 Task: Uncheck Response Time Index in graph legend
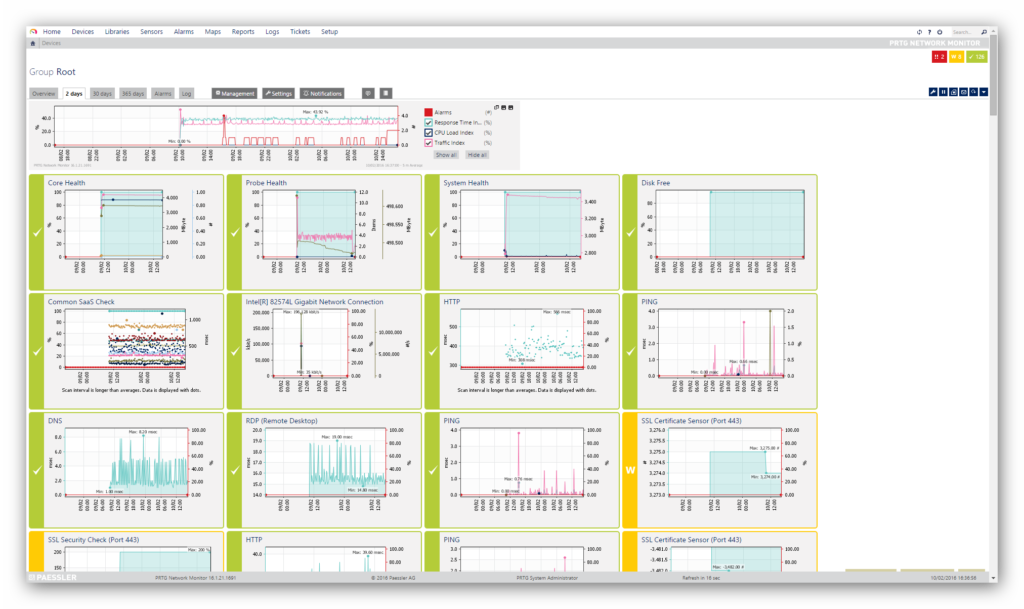click(x=428, y=122)
